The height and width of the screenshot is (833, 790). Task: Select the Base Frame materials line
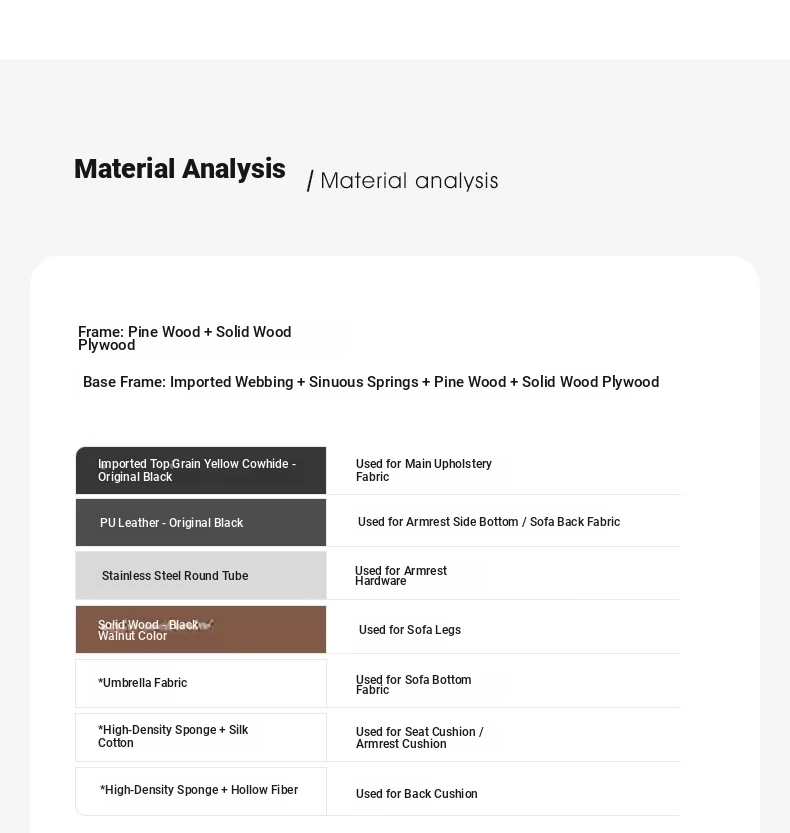(371, 382)
